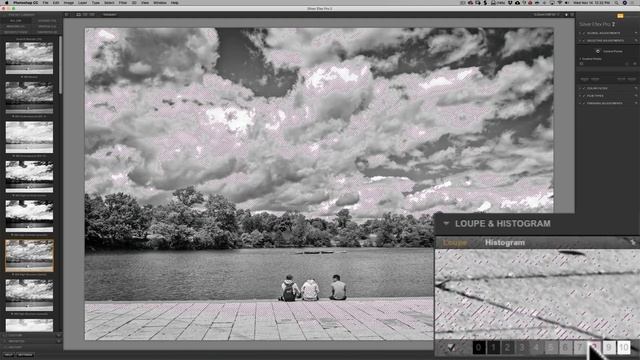Select the highlighted preset thumbnail
Viewport: 640px width, 360px height.
(29, 256)
